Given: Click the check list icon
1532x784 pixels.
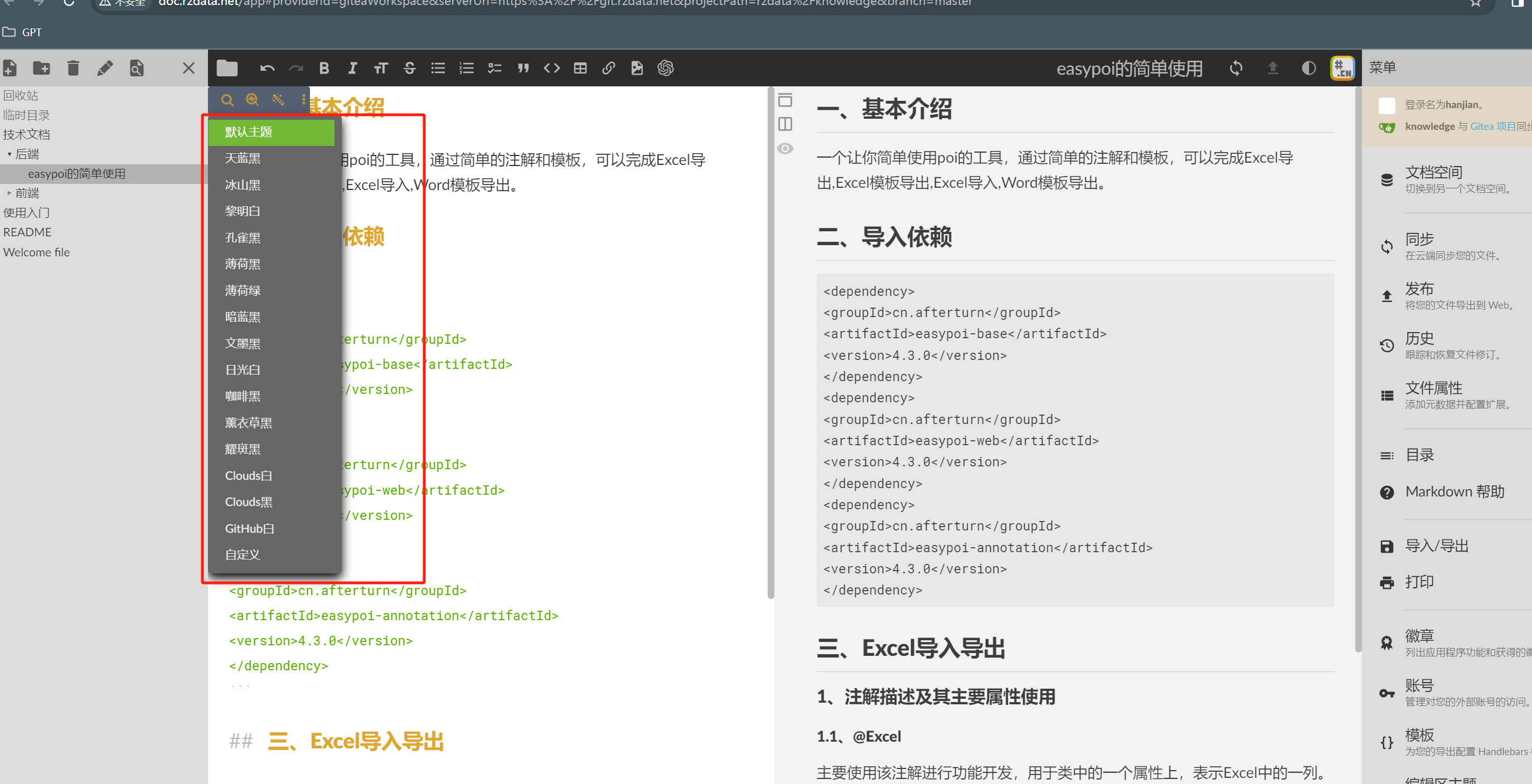Looking at the screenshot, I should pyautogui.click(x=494, y=69).
